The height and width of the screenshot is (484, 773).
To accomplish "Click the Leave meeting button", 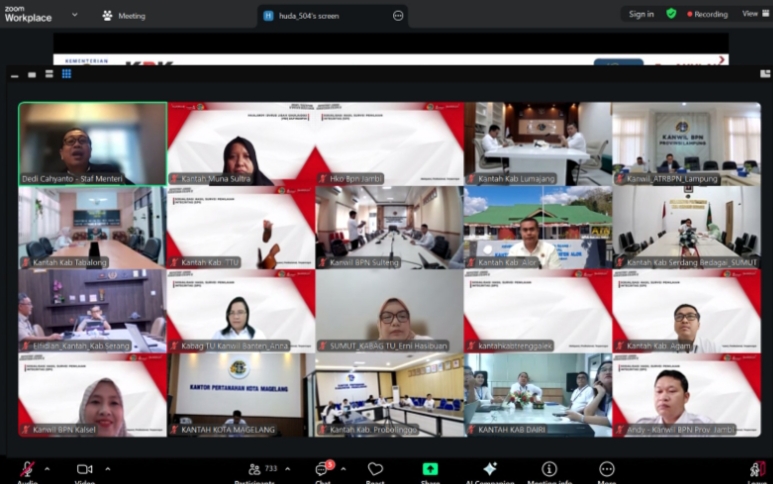I will 758,469.
